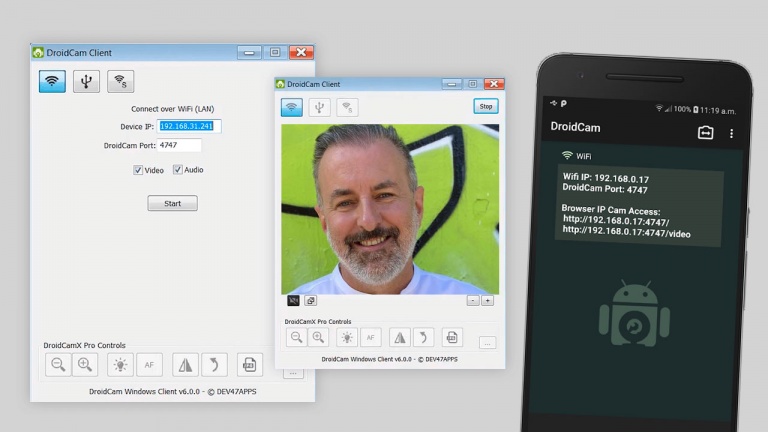Trigger autofocus AF in front window
Image resolution: width=768 pixels, height=432 pixels.
(371, 337)
